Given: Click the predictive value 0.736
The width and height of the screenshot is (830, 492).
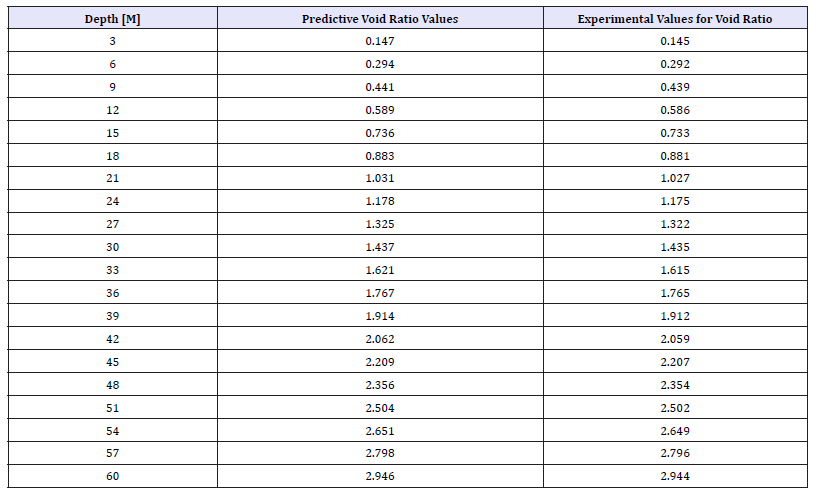Looking at the screenshot, I should click(x=380, y=133).
